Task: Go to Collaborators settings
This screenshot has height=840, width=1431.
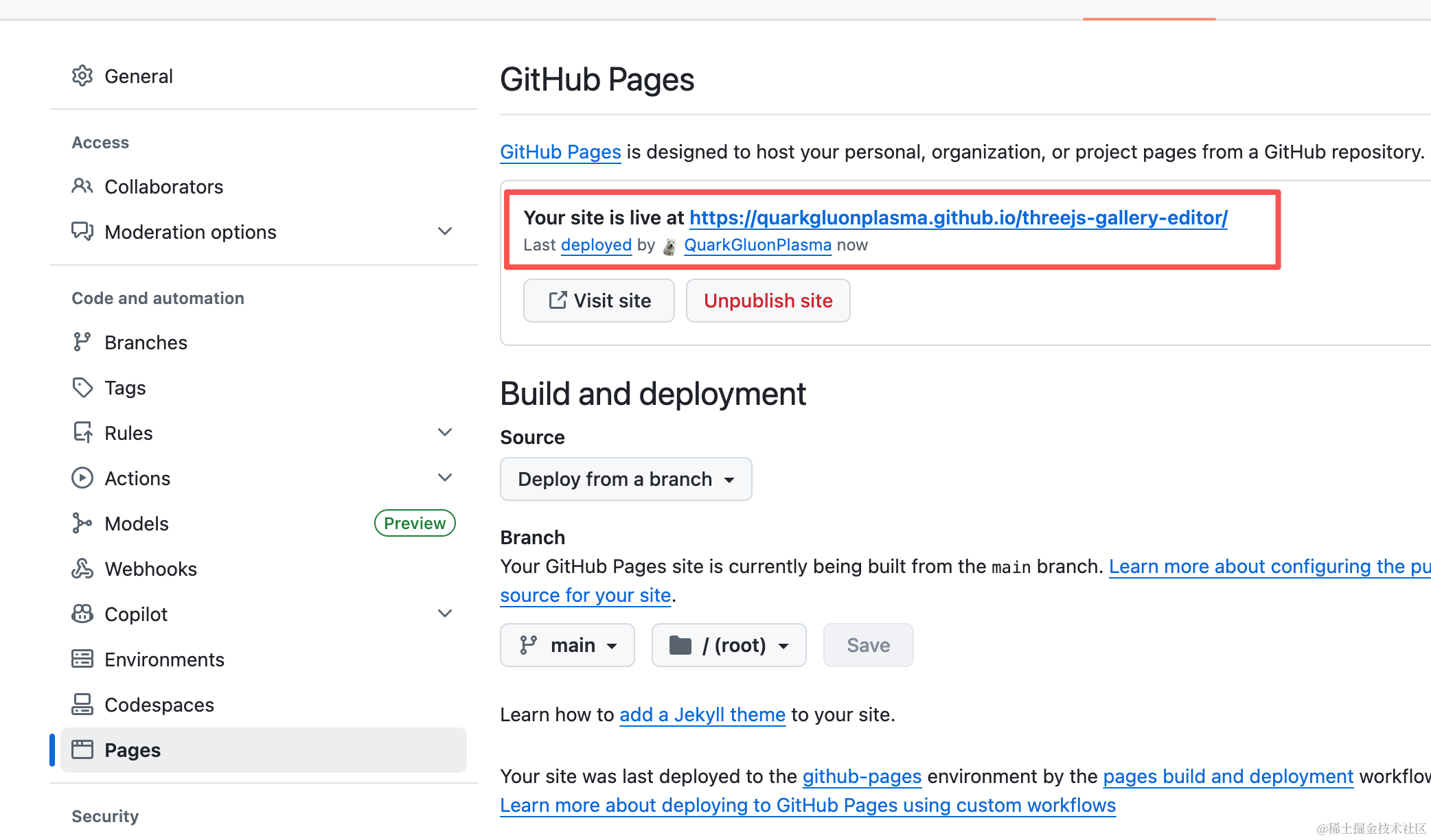Action: pyautogui.click(x=264, y=187)
